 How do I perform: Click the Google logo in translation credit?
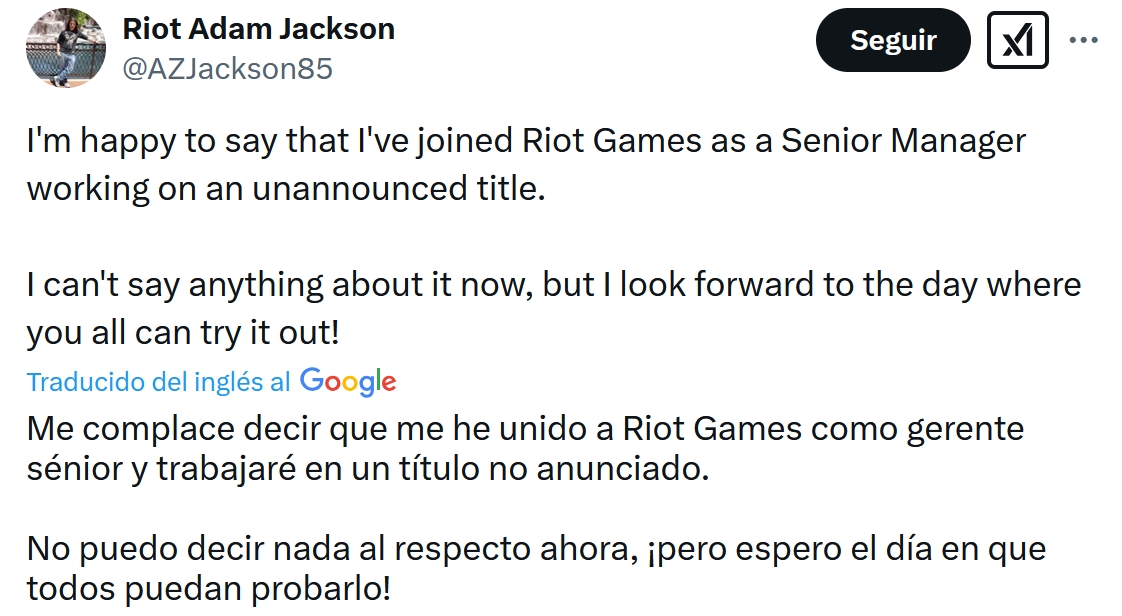click(348, 381)
